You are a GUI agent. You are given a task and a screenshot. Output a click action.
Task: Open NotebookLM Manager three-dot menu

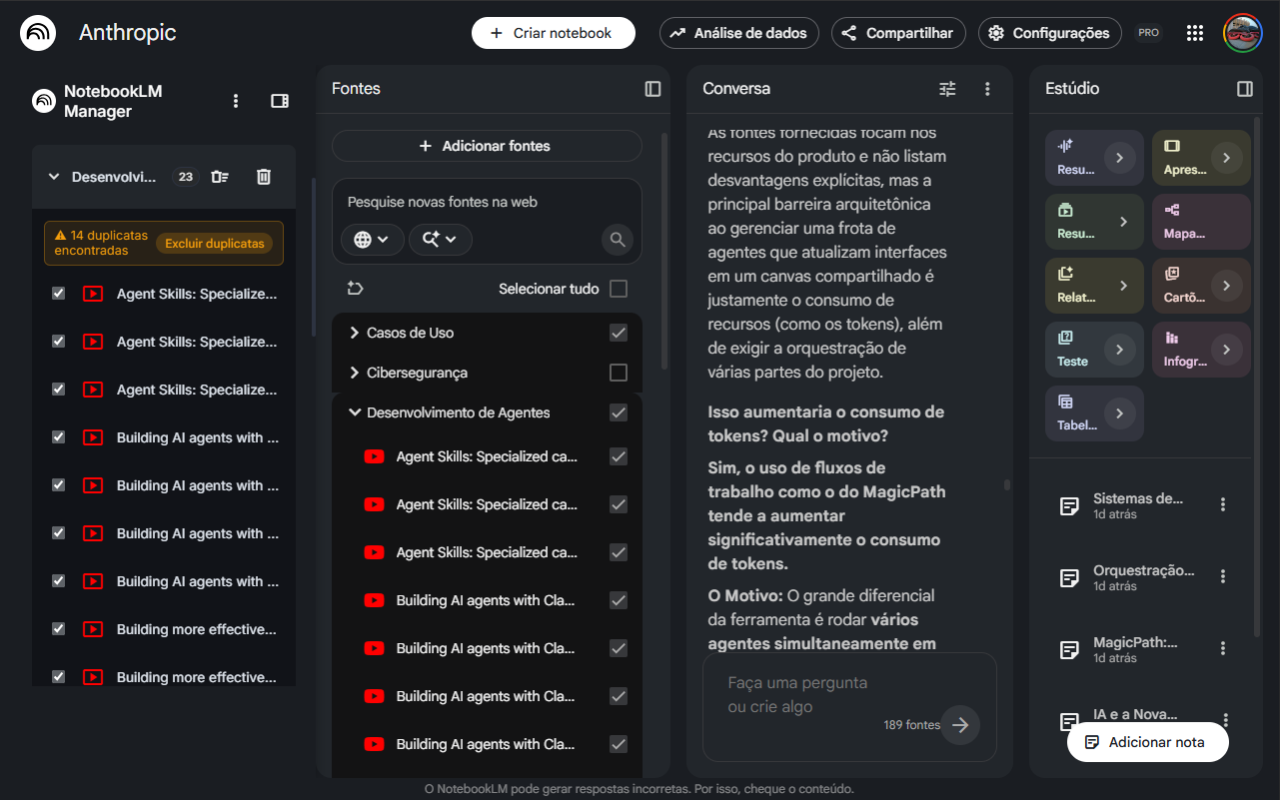(x=236, y=101)
